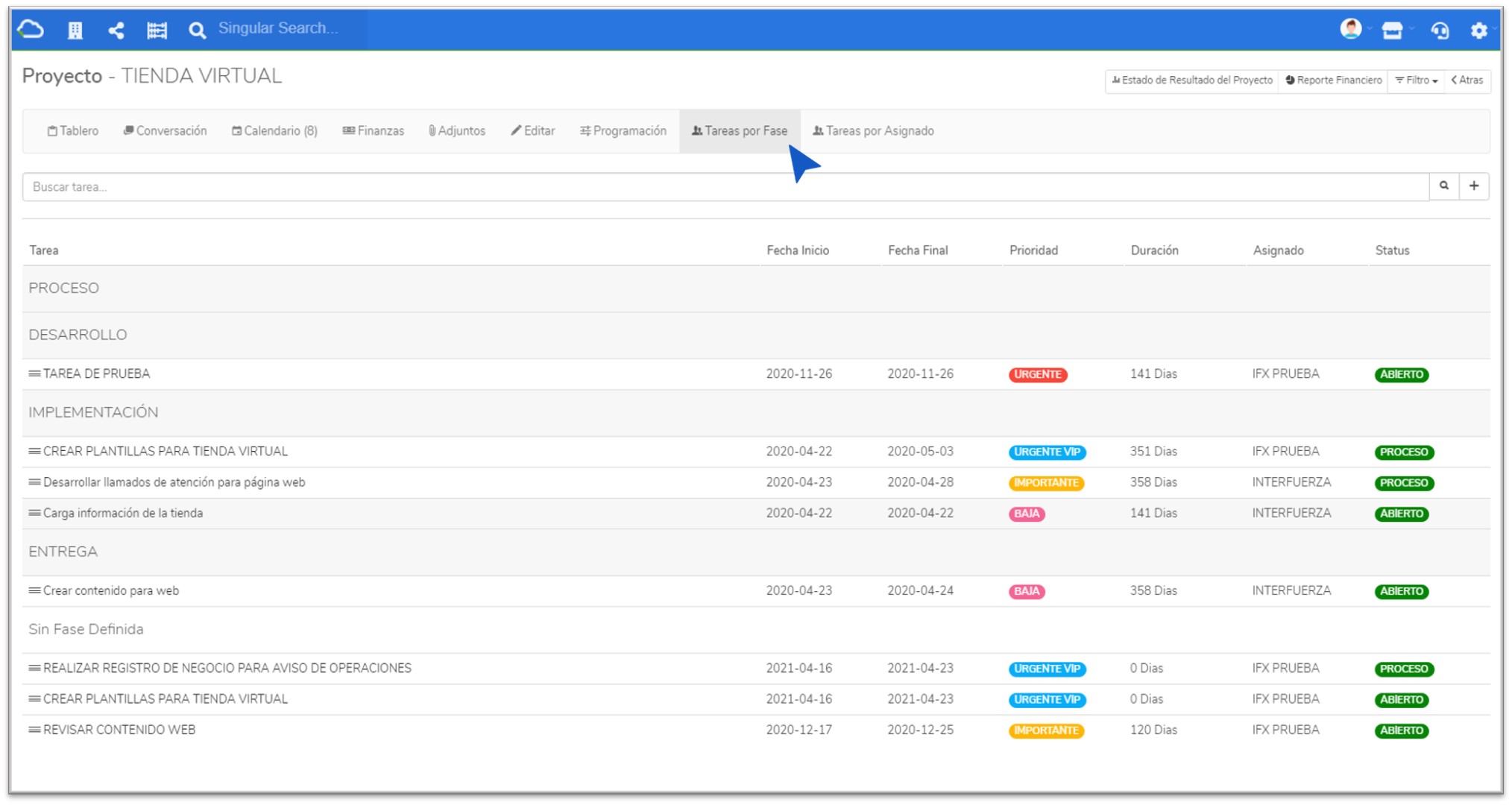Click handle icon of Desarrollar llamados row
The height and width of the screenshot is (805, 1512).
[34, 482]
